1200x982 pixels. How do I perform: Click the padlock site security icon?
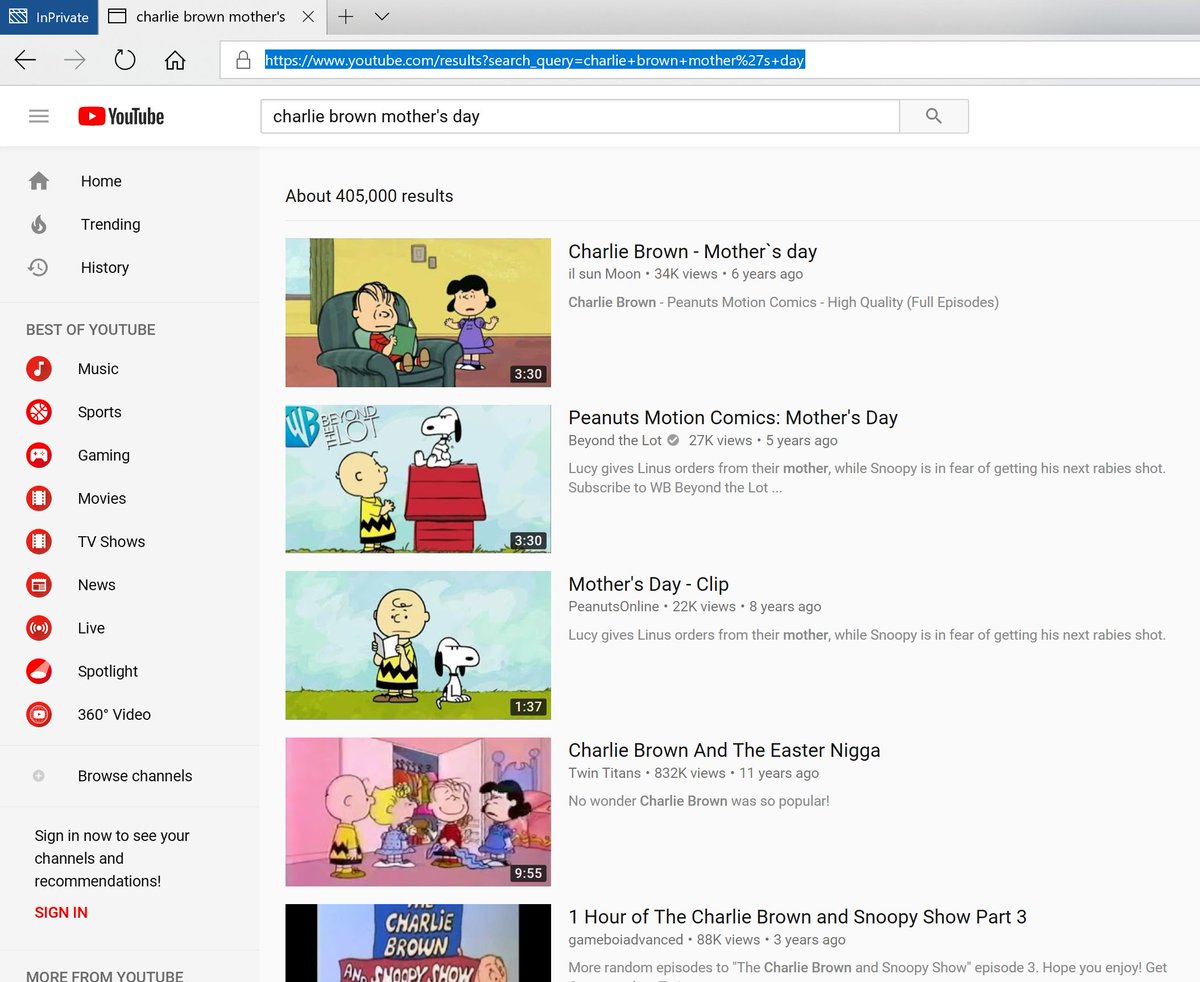[x=243, y=60]
